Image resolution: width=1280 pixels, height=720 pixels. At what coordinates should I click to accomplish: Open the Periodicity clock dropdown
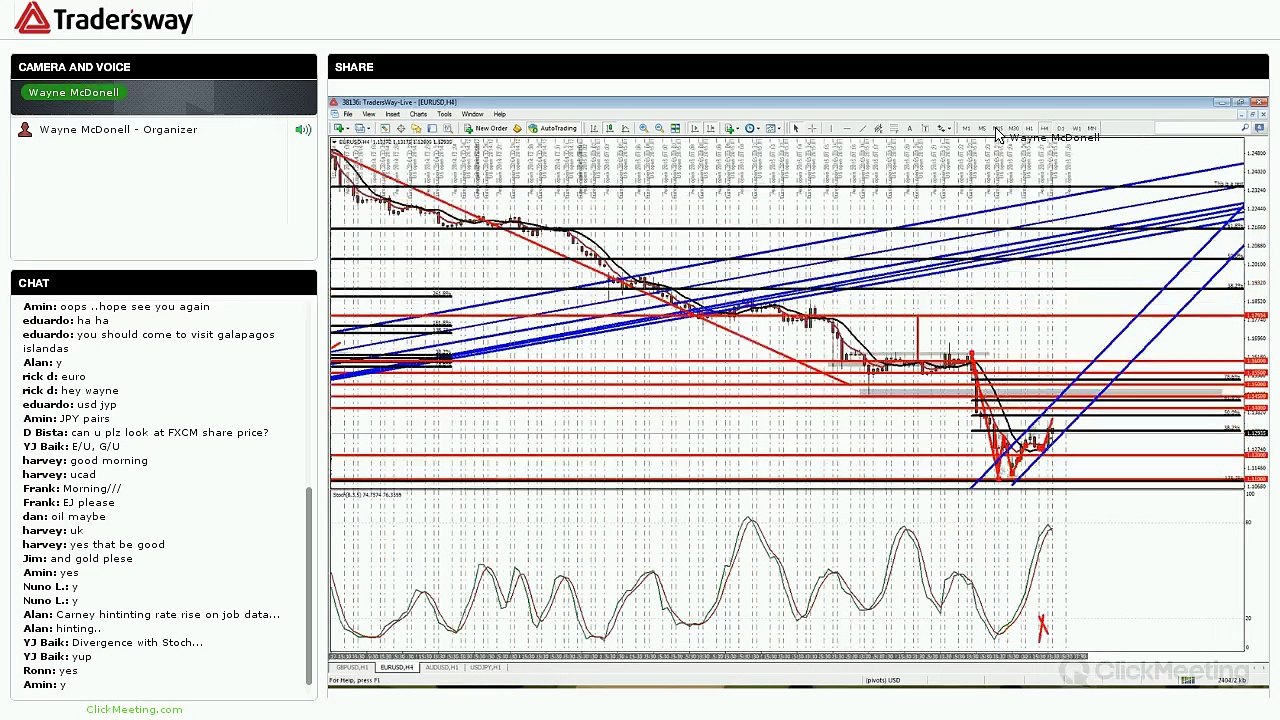[x=752, y=128]
